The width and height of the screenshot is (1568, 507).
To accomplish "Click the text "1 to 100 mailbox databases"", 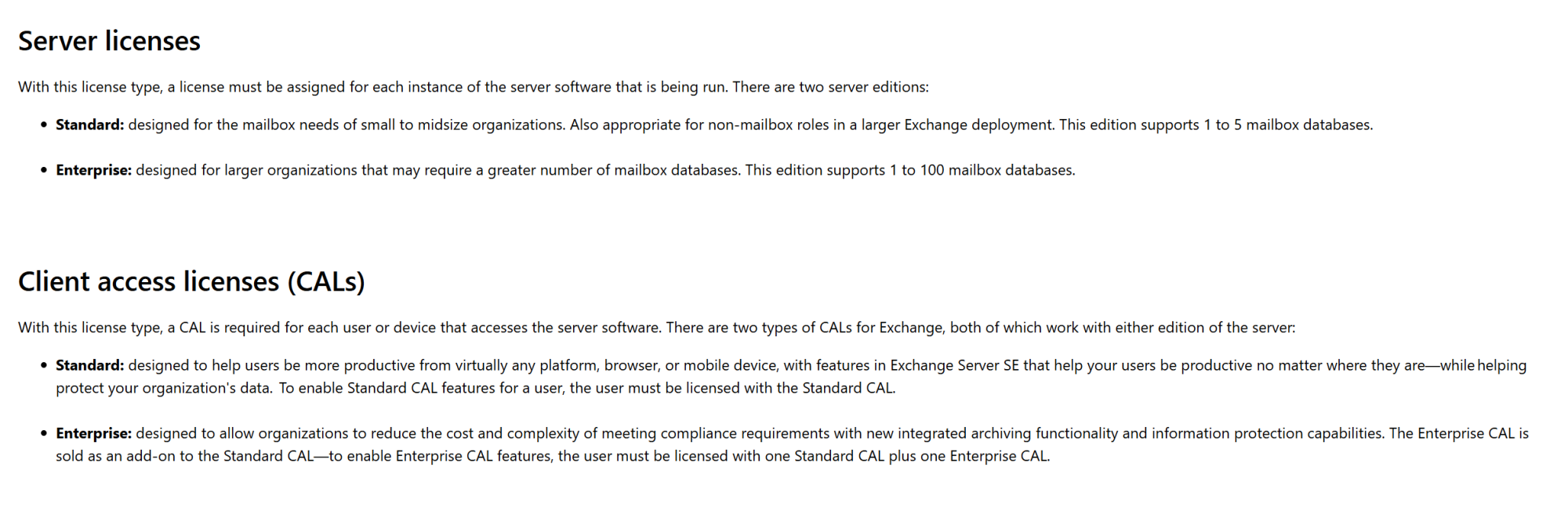I will pos(982,170).
